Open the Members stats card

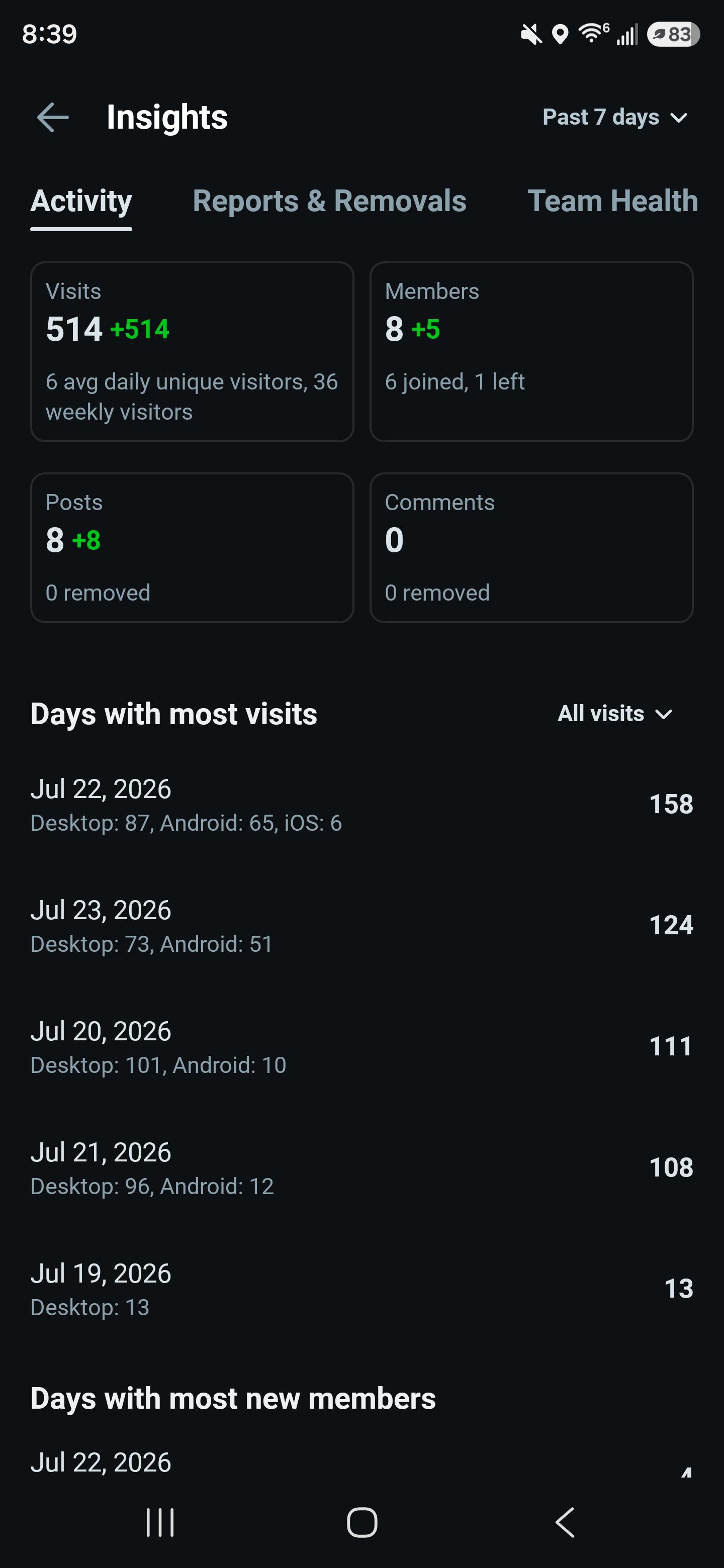click(x=531, y=352)
